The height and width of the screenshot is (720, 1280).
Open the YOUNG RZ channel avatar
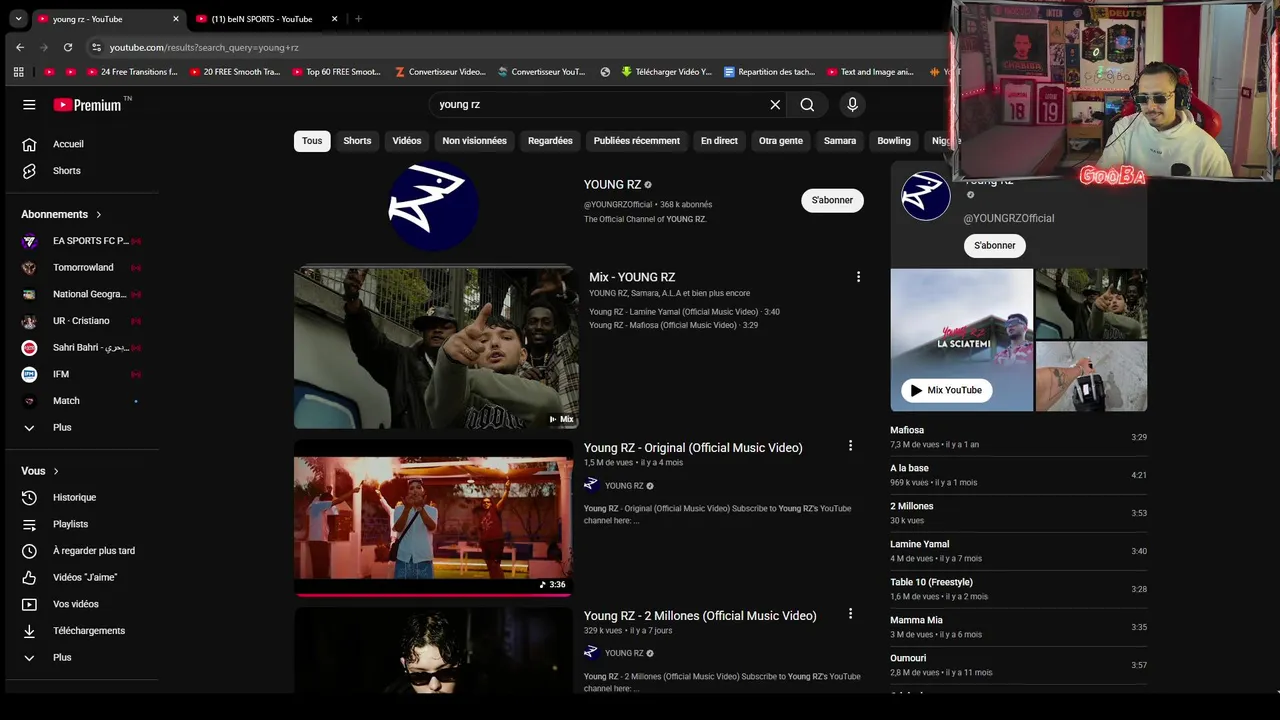point(433,204)
